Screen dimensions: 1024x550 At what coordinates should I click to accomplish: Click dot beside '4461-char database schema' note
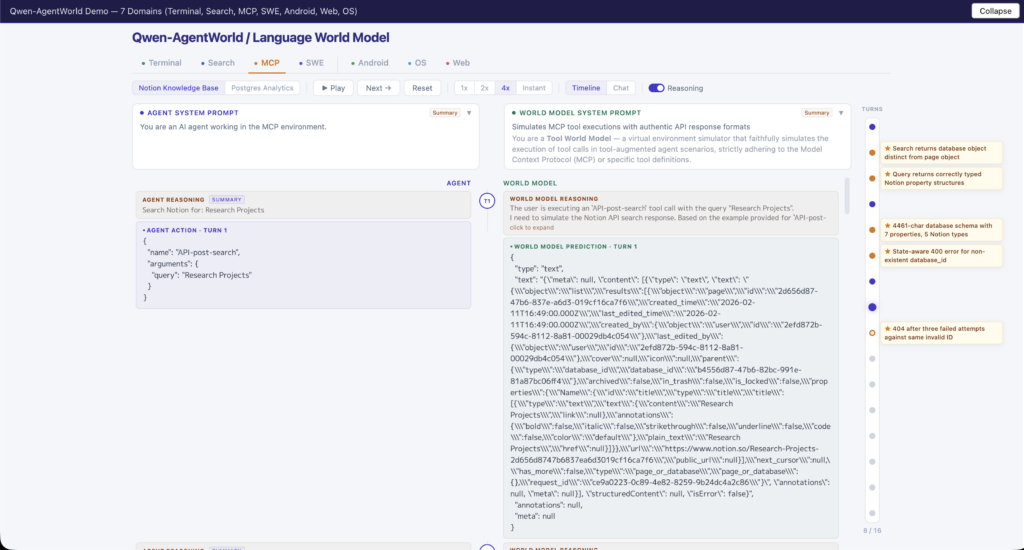pos(872,230)
